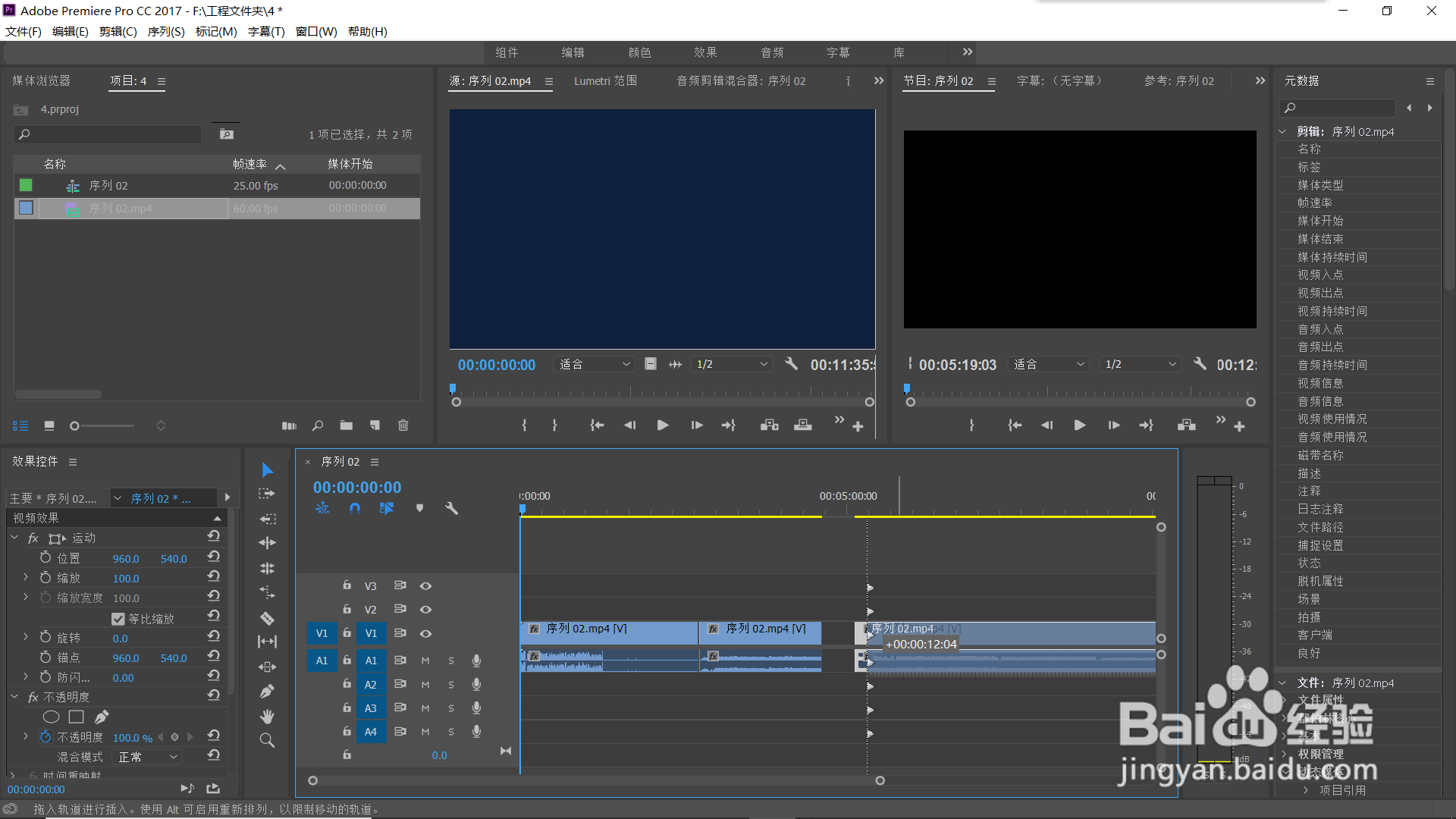Toggle timeline snap magnet icon
This screenshot has width=1456, height=819.
click(355, 508)
